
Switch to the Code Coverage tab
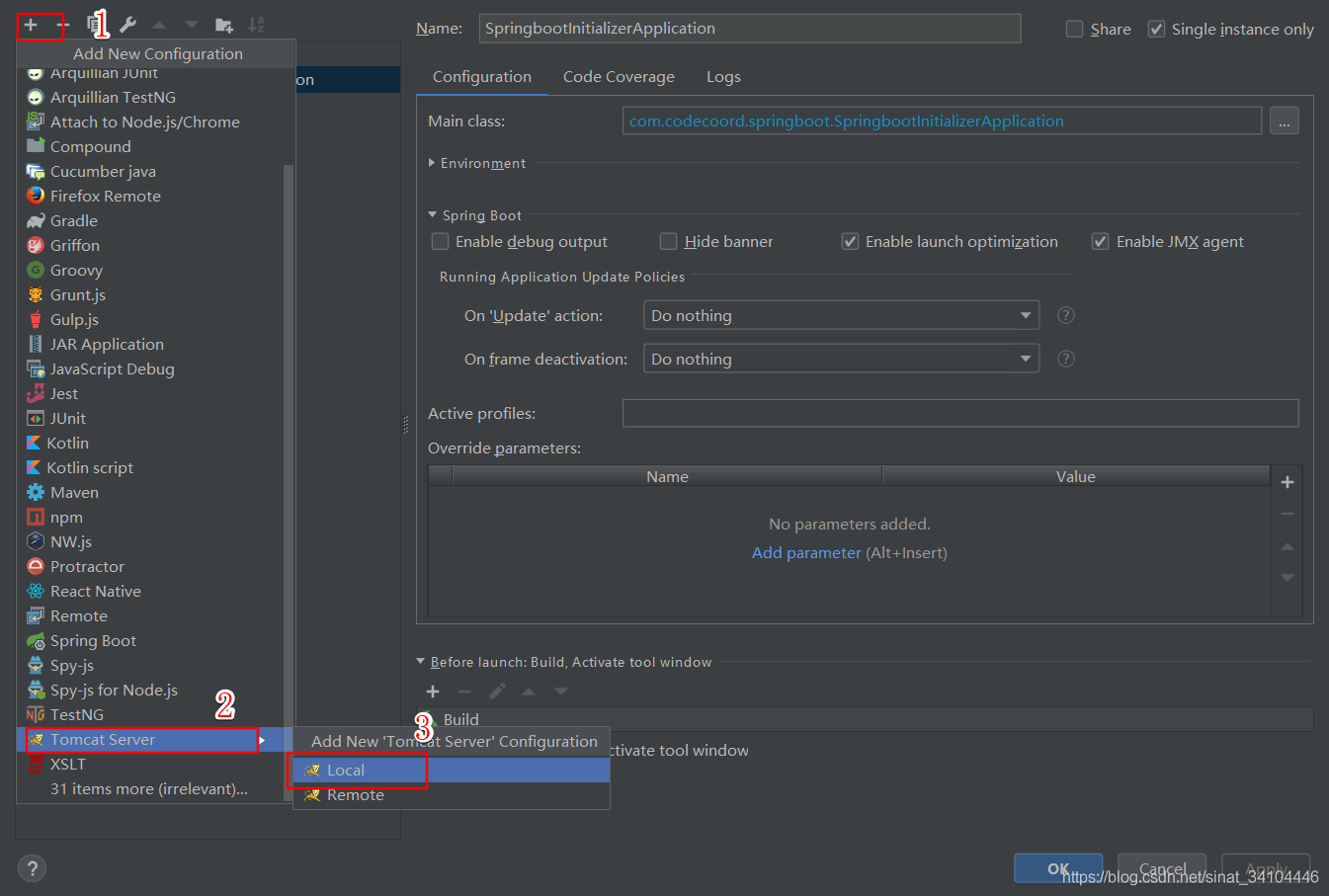tap(619, 77)
